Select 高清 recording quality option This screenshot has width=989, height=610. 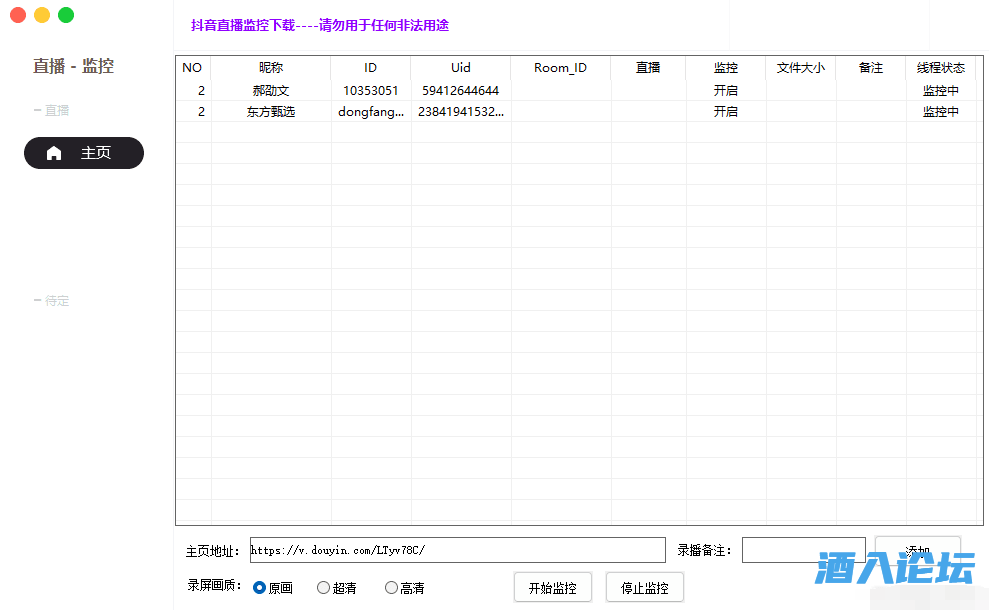pyautogui.click(x=392, y=588)
